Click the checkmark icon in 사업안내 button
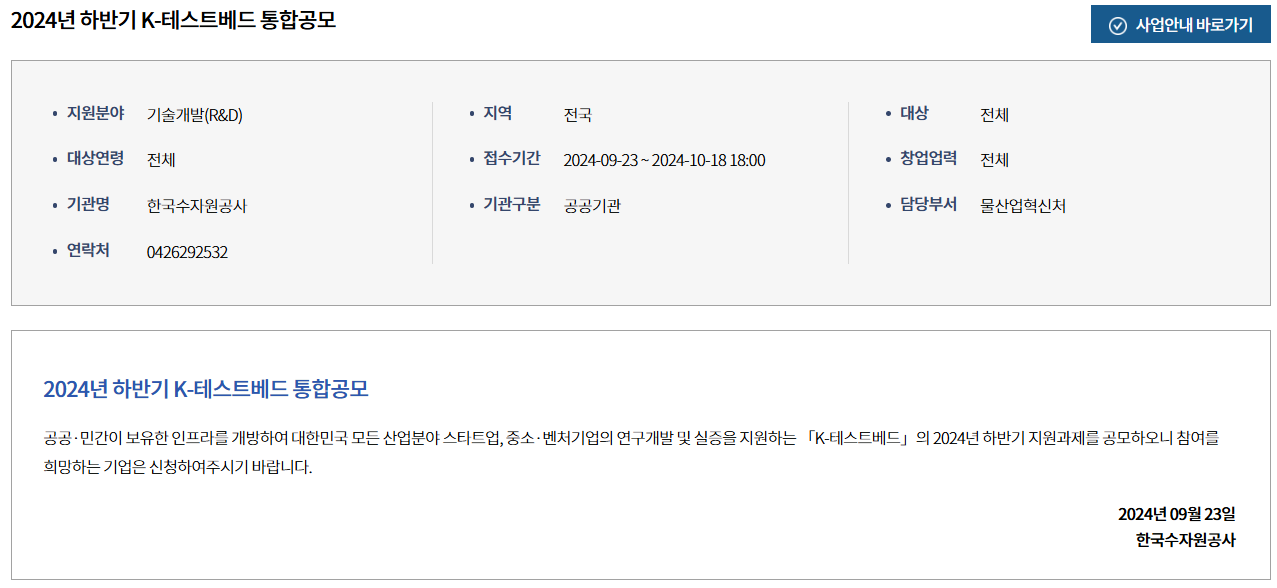The height and width of the screenshot is (588, 1277). coord(1117,25)
